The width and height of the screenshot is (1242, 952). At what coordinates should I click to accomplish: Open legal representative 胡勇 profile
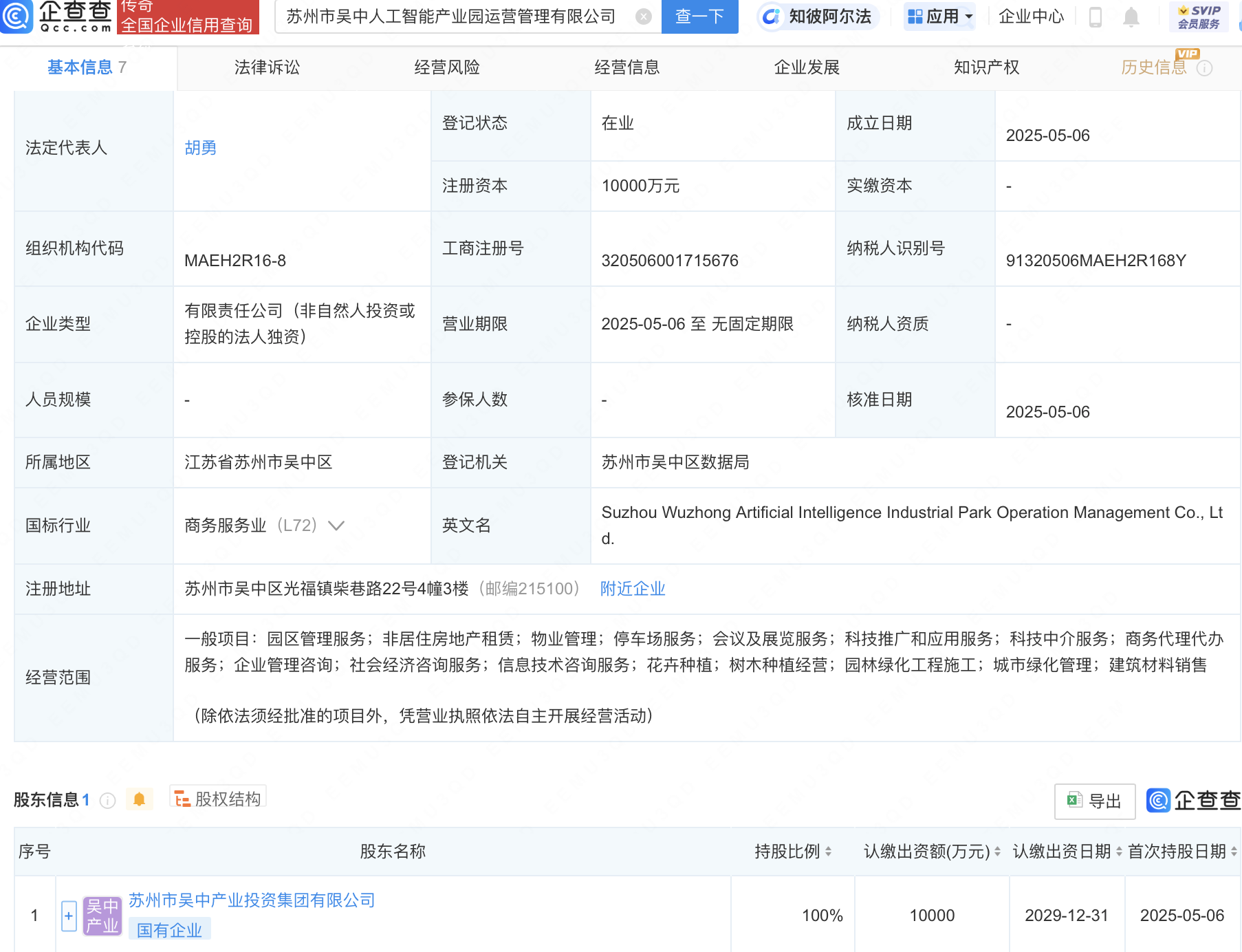click(x=200, y=147)
